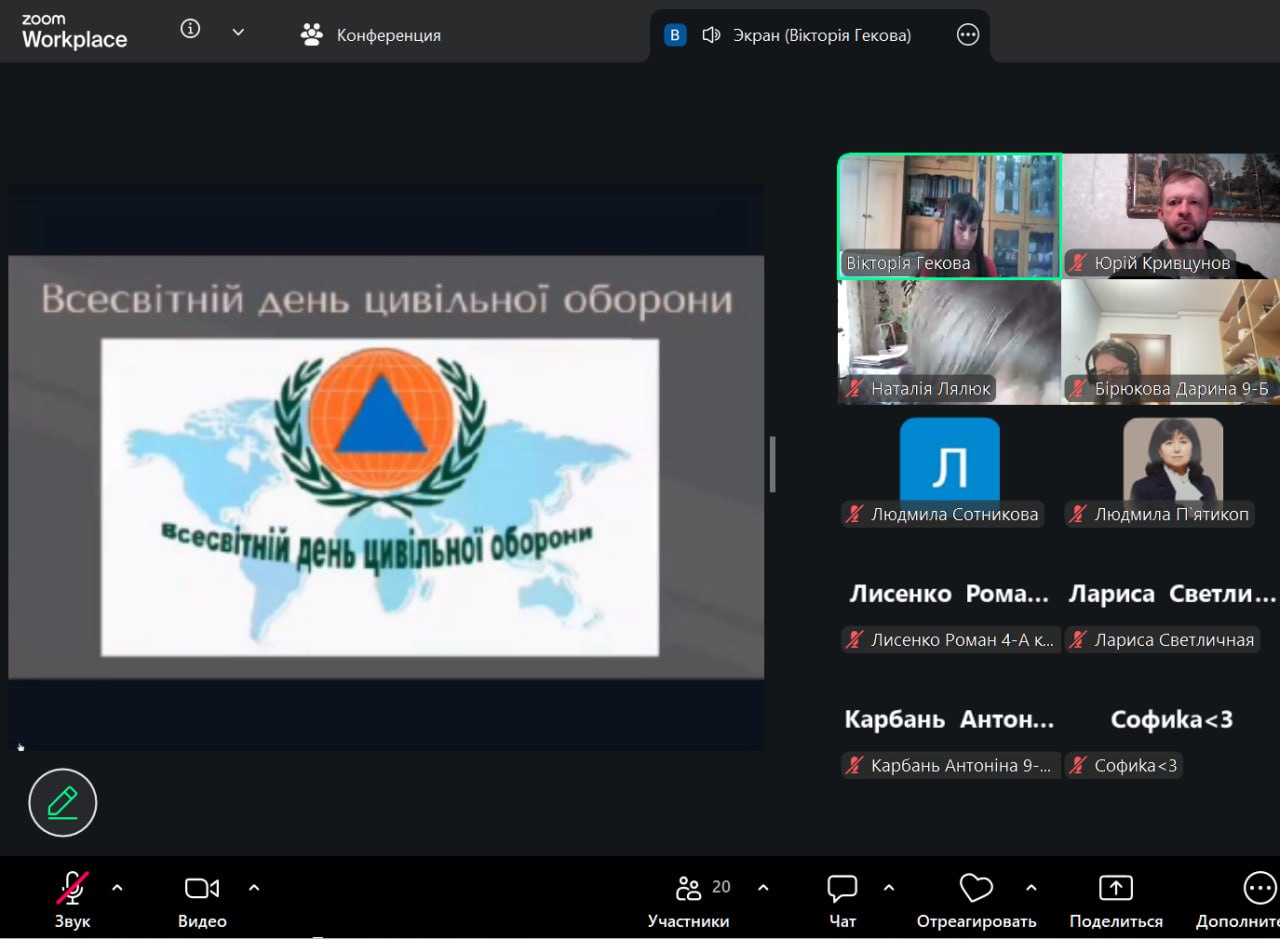Image resolution: width=1280 pixels, height=939 pixels.
Task: Open the Чат chat panel
Action: 842,898
